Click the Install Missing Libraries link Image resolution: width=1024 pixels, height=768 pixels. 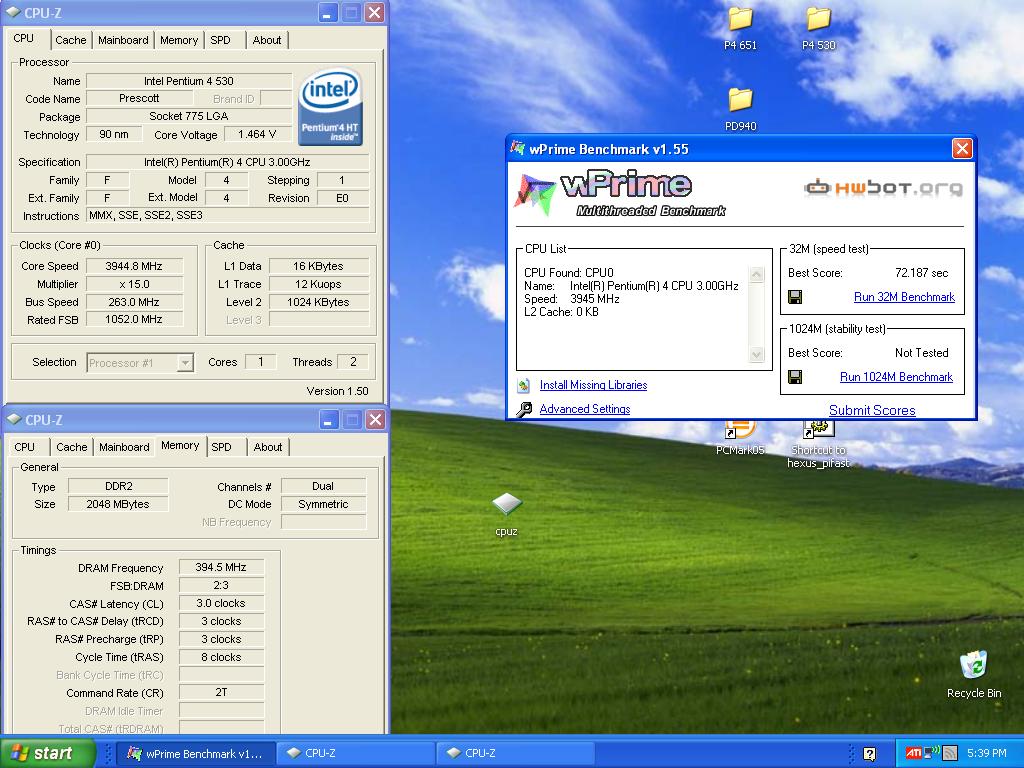pos(594,385)
